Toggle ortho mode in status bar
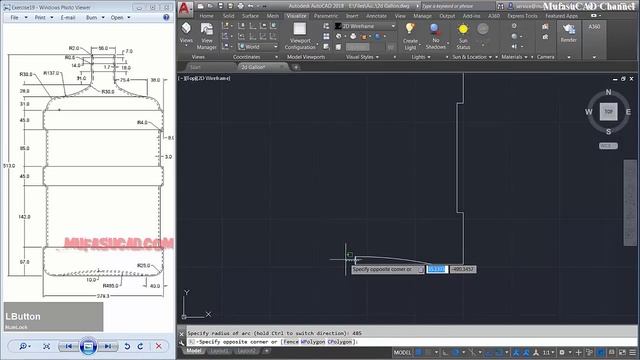 click(445, 352)
